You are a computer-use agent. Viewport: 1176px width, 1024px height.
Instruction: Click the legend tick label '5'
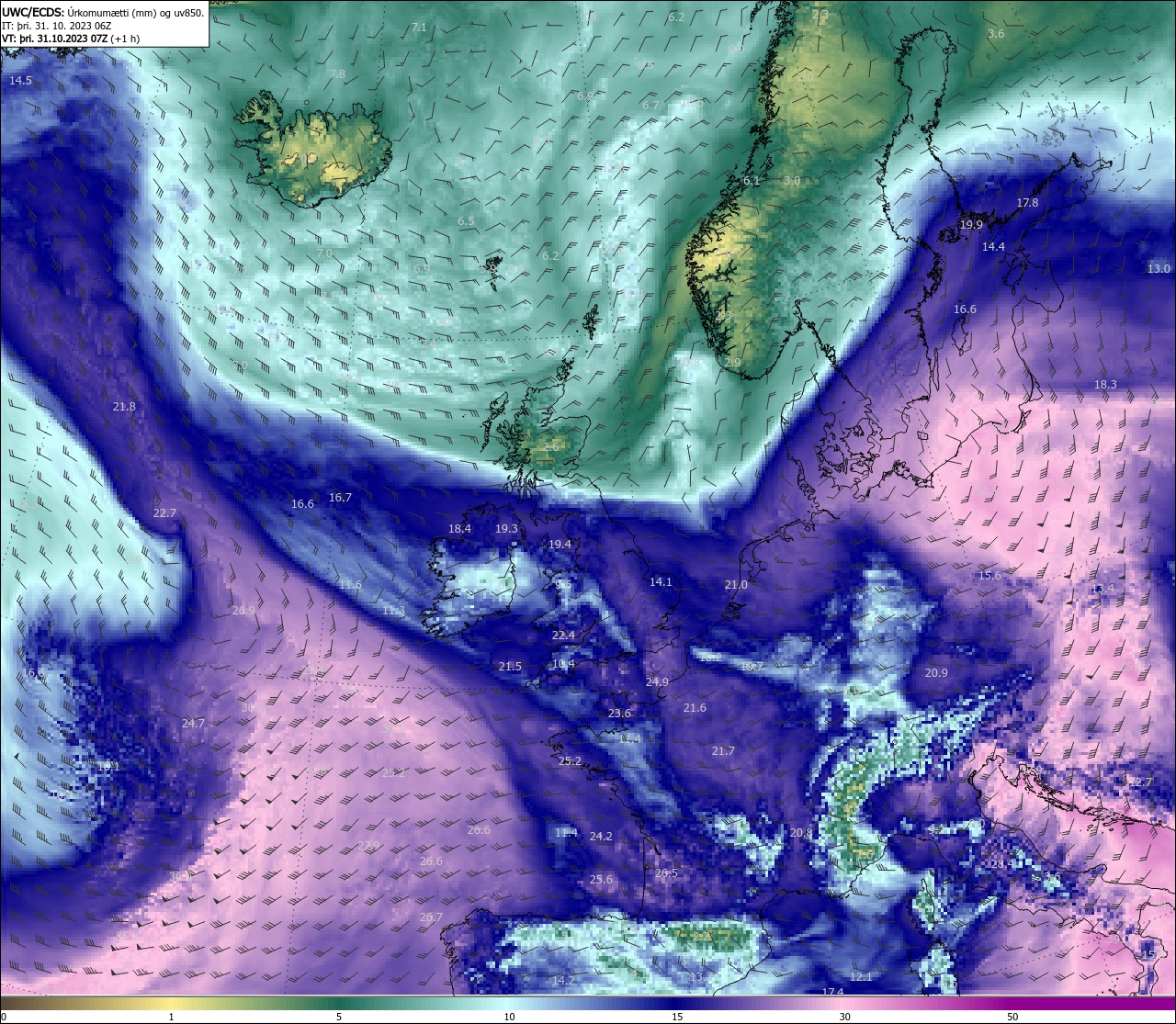pos(339,1017)
